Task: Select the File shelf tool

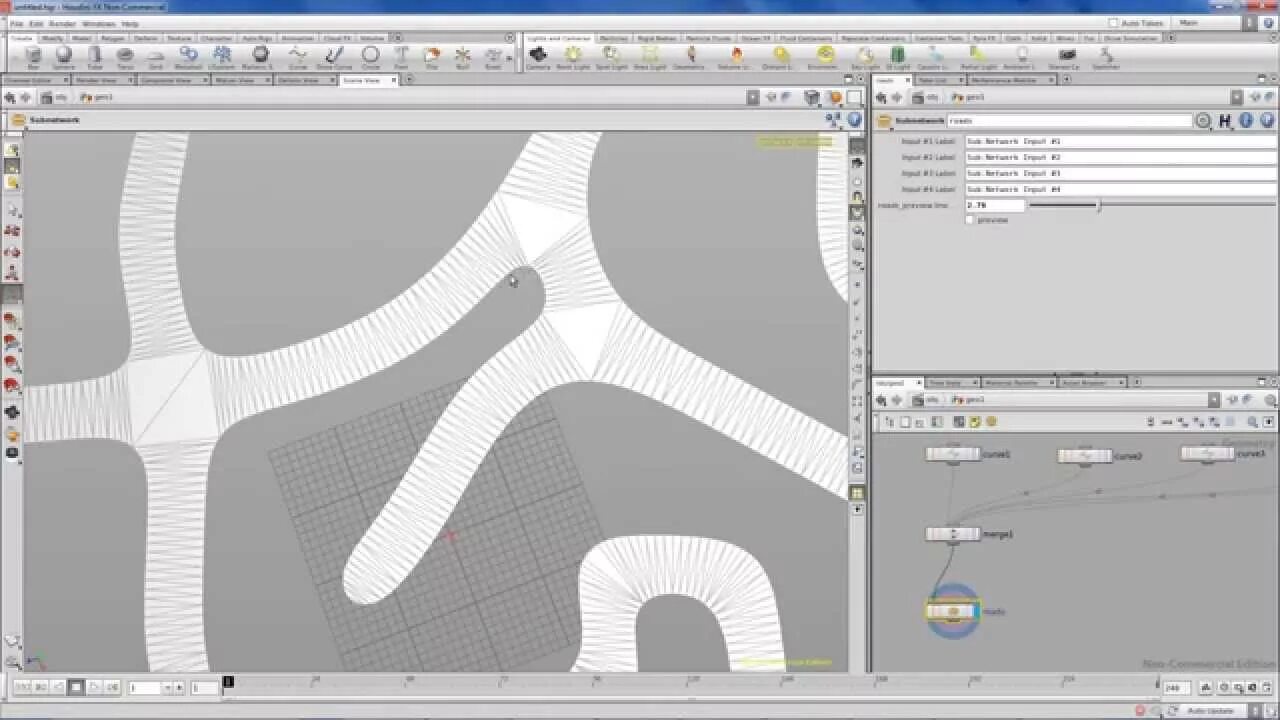Action: click(x=432, y=57)
